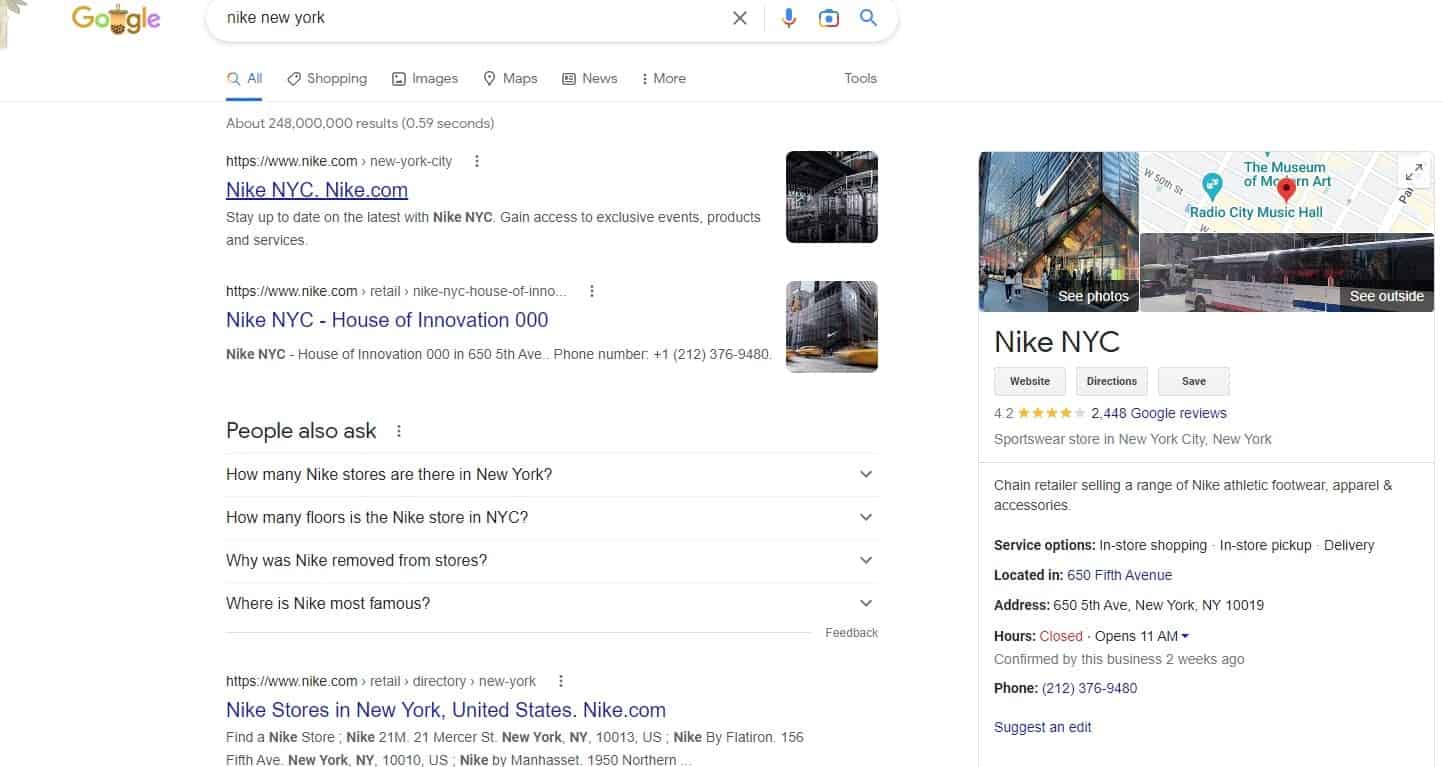Open the 650 Fifth Avenue located-in link

(x=1119, y=575)
